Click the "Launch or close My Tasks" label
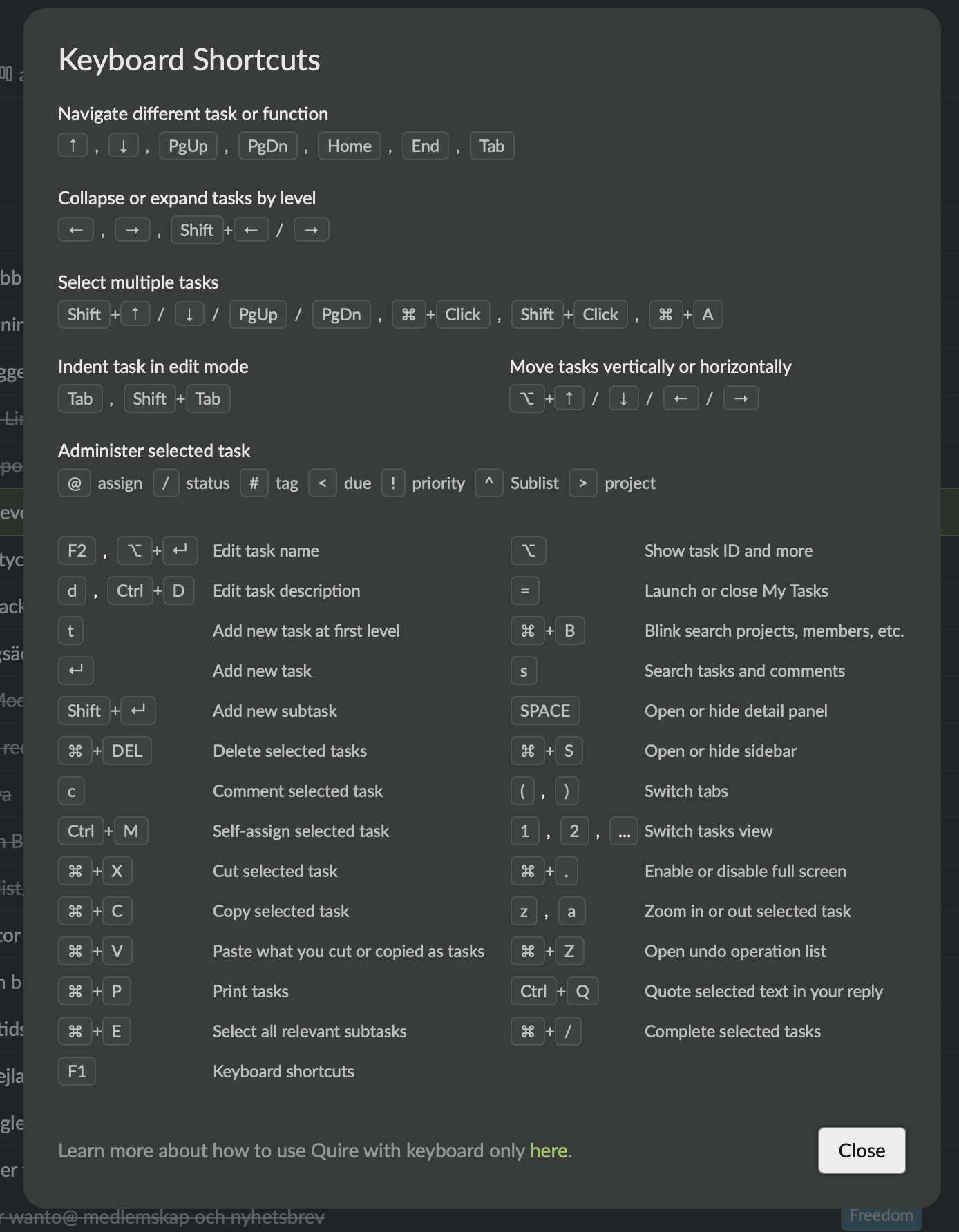 [737, 590]
